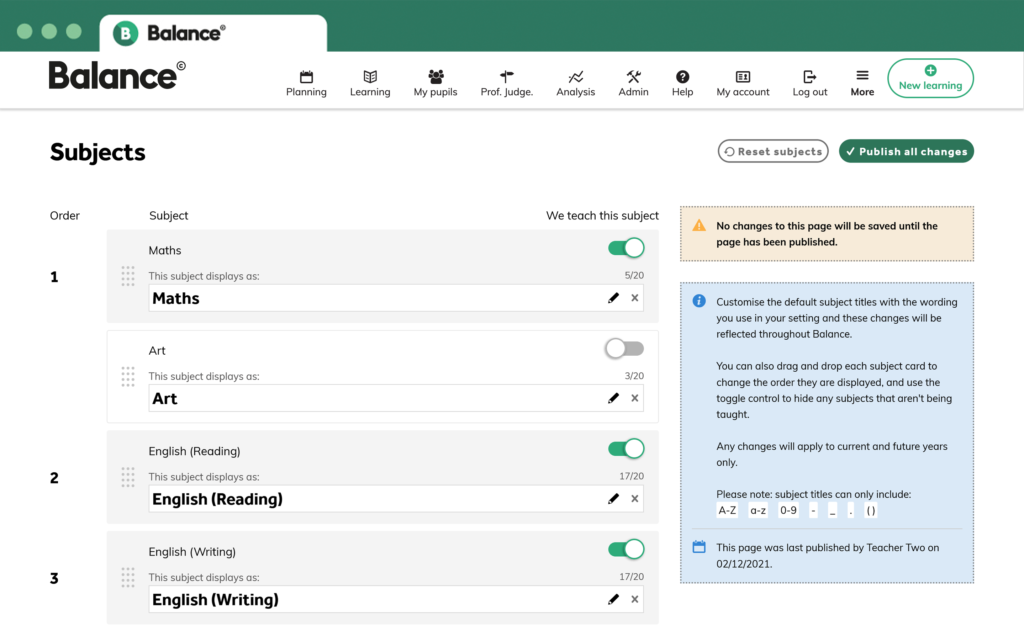
Task: Select the Balance browser tab
Action: 214,33
